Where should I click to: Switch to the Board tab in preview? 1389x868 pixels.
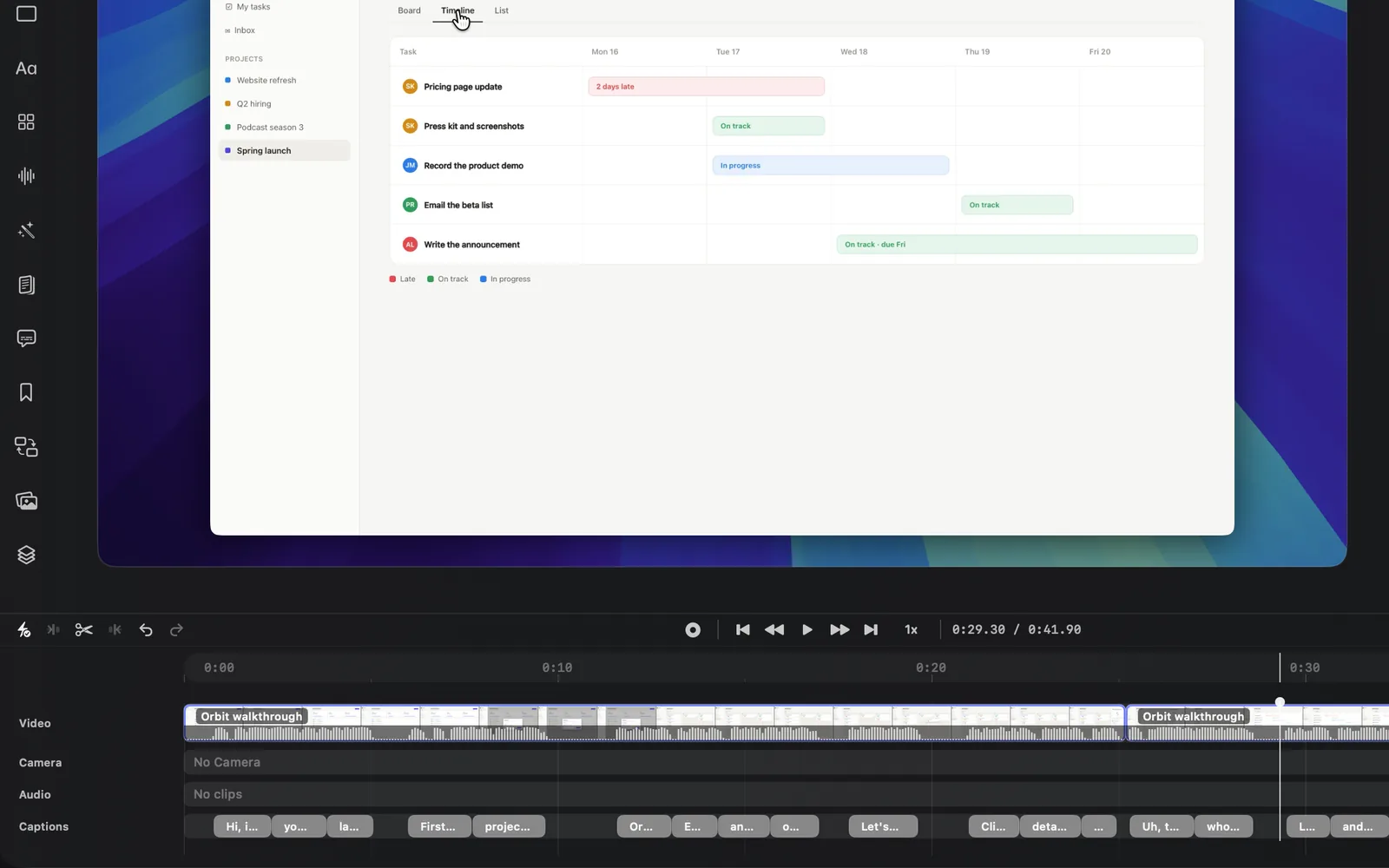click(409, 10)
